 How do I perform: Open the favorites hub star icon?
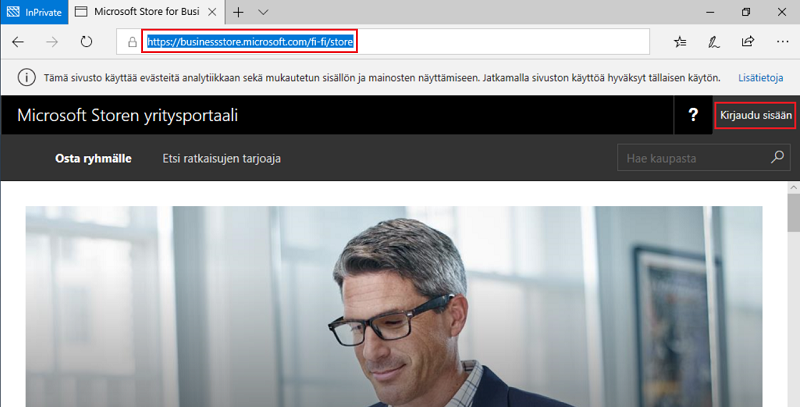[680, 42]
